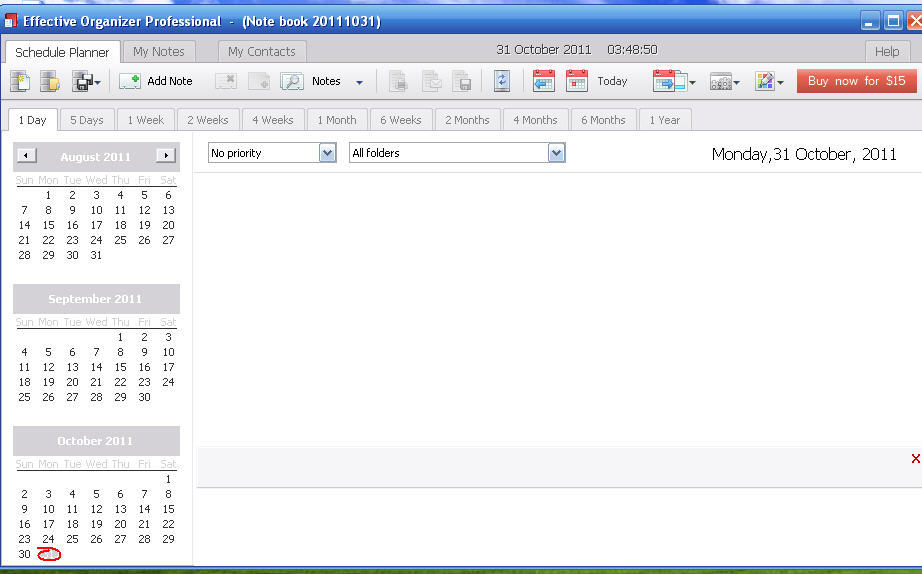The width and height of the screenshot is (922, 574).
Task: Click the Monday,31 October, 2011 heading
Action: tap(804, 154)
